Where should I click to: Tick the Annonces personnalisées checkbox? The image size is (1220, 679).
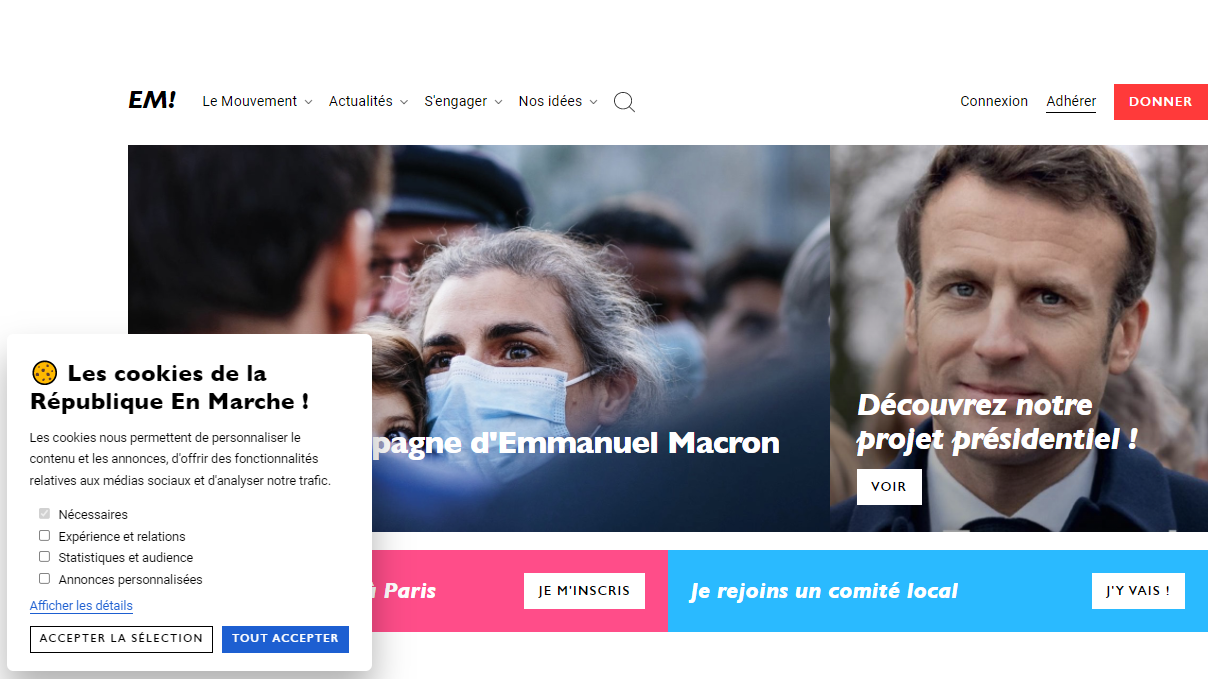coord(44,579)
